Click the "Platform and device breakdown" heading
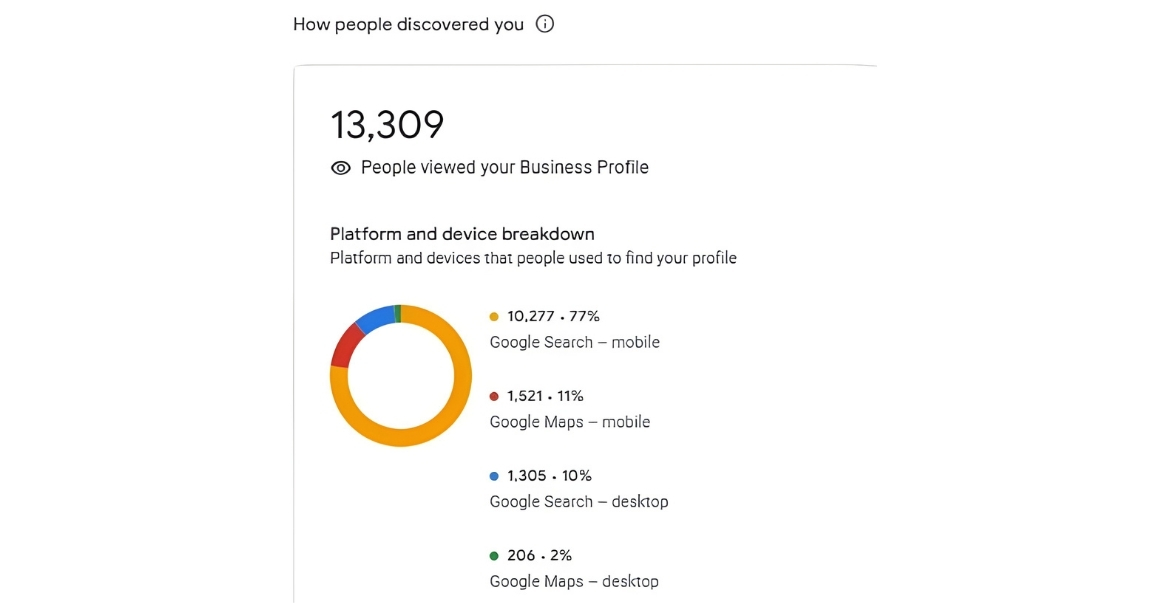Image resolution: width=1162 pixels, height=603 pixels. coord(462,234)
